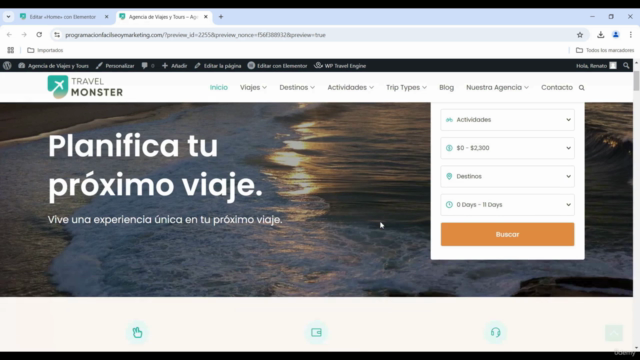The width and height of the screenshot is (640, 360).
Task: Expand Trip Types navigation dropdown
Action: (407, 87)
